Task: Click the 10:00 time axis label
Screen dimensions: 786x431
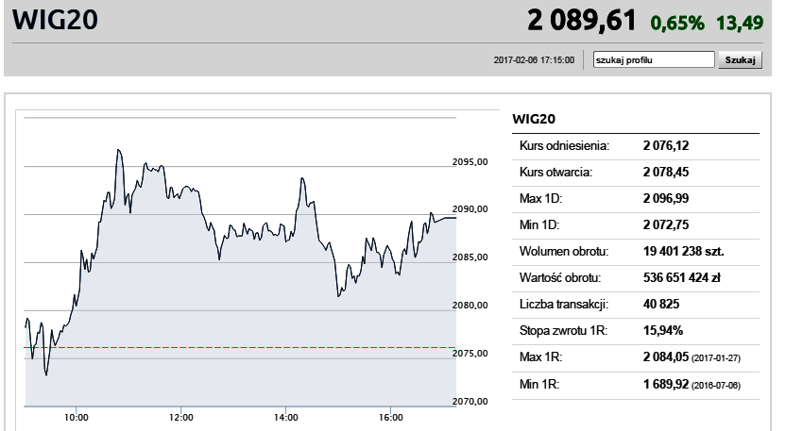Action: pos(76,417)
